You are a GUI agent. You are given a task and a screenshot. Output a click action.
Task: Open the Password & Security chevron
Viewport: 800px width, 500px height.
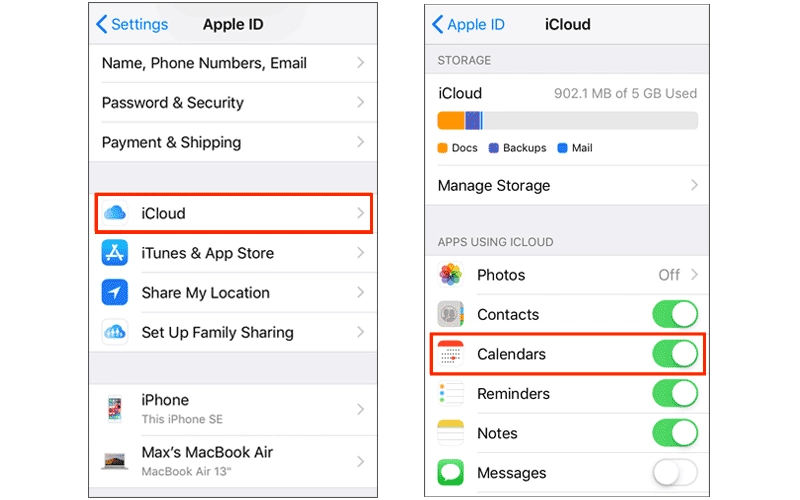tap(360, 102)
